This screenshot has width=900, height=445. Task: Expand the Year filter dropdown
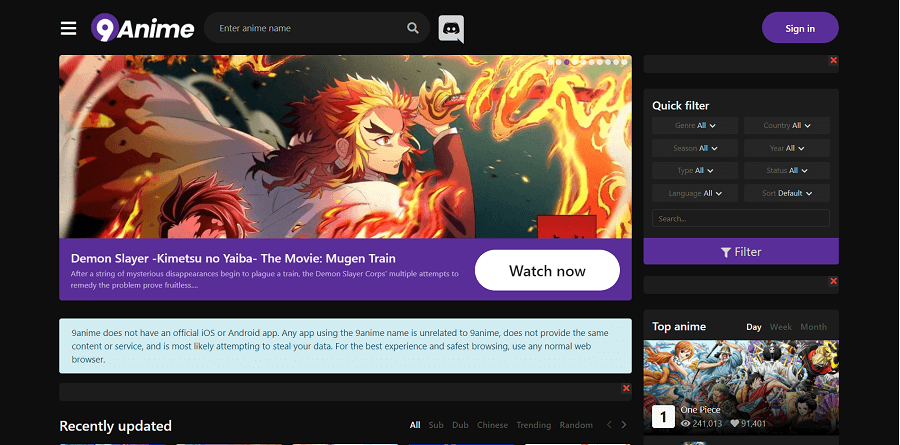click(x=787, y=148)
